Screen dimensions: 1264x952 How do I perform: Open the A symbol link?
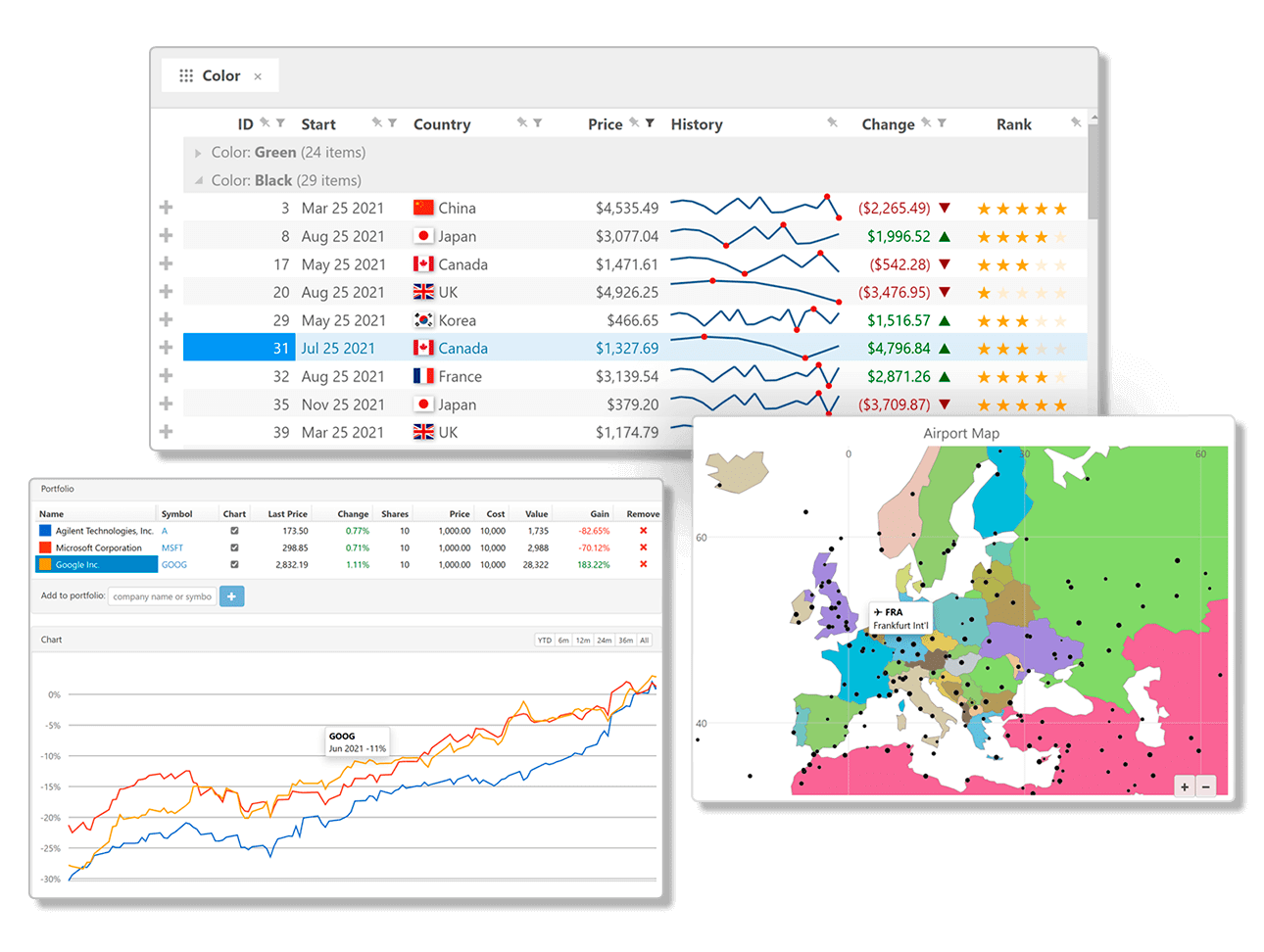(165, 531)
